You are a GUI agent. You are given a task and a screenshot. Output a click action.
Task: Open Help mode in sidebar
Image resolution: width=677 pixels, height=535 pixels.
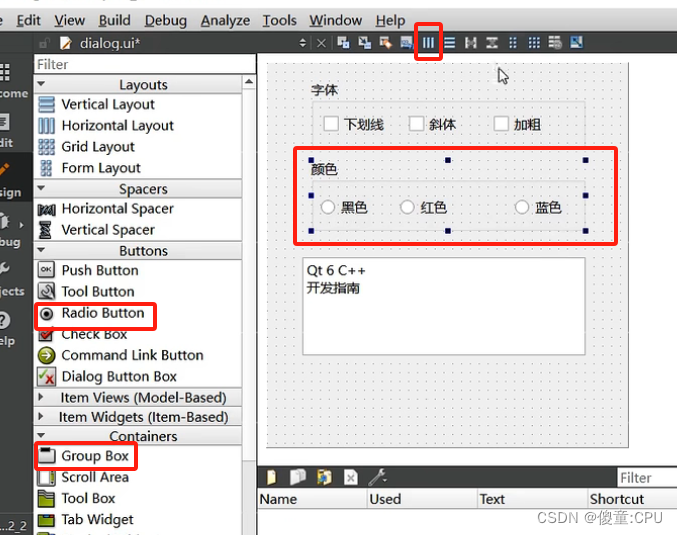pos(7,329)
